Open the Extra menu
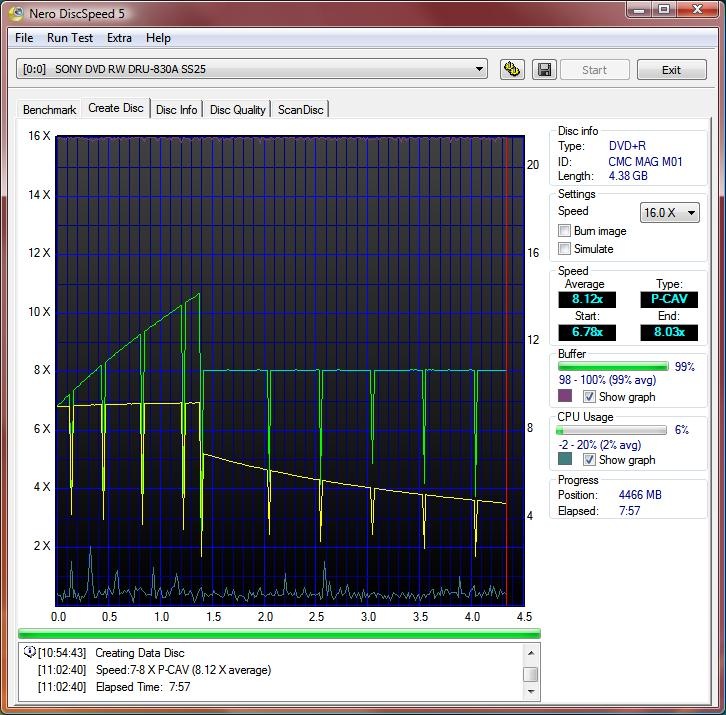This screenshot has width=726, height=715. coord(119,38)
